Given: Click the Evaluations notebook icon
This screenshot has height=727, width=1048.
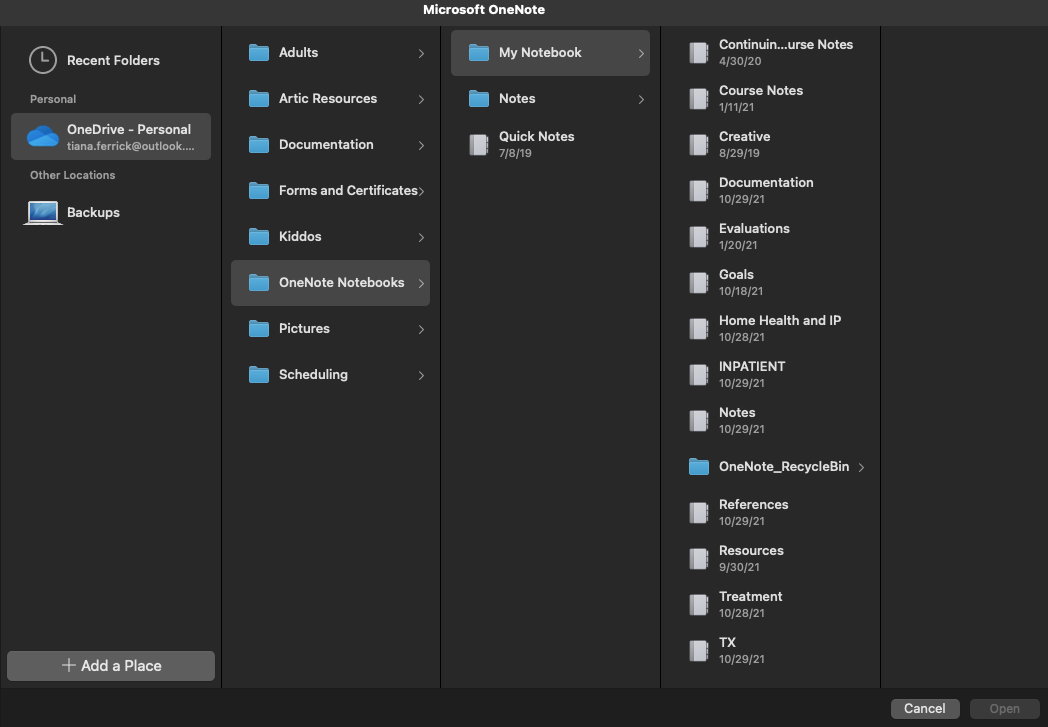Looking at the screenshot, I should tap(698, 237).
